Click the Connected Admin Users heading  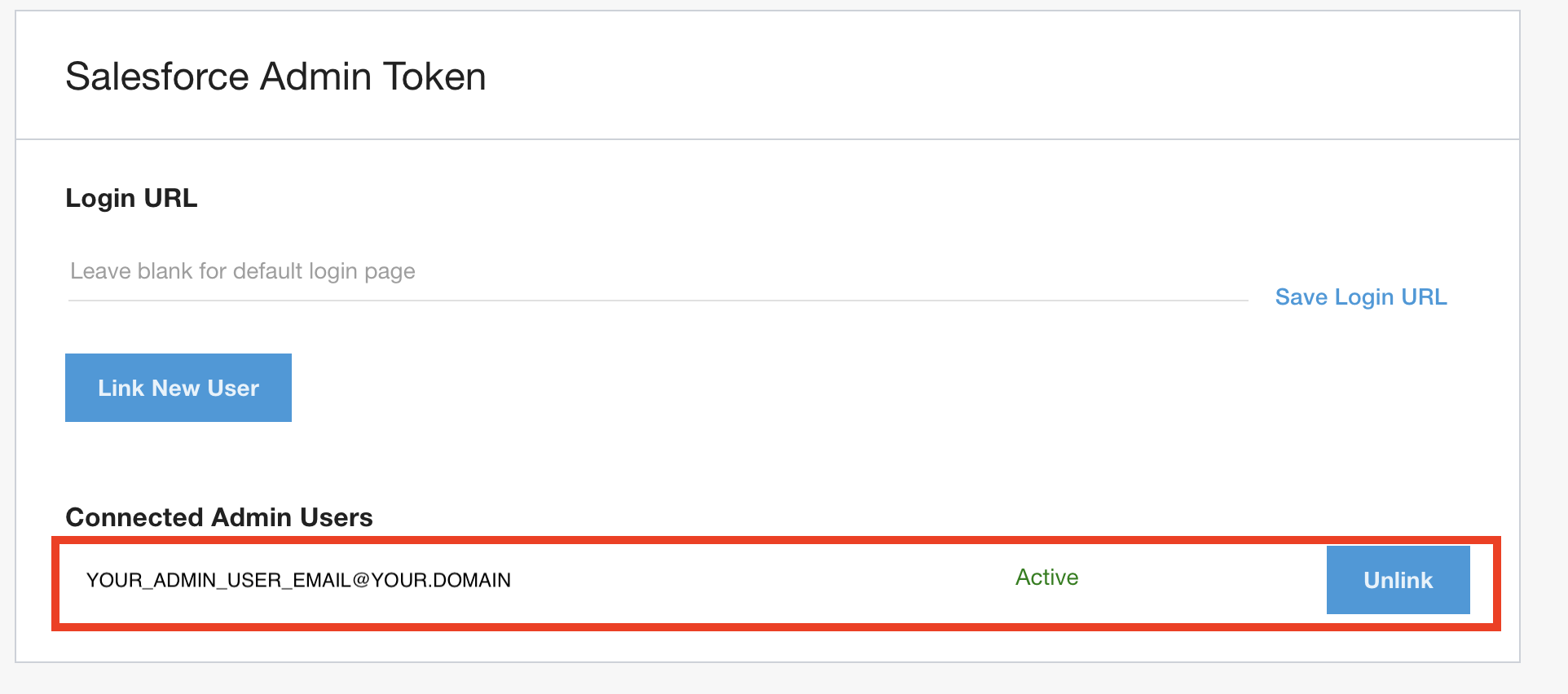click(219, 517)
